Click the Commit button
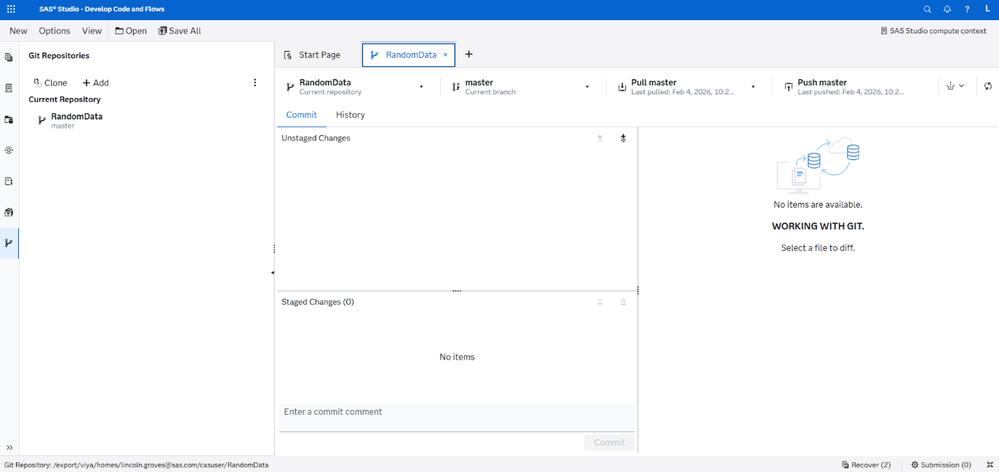 click(609, 443)
